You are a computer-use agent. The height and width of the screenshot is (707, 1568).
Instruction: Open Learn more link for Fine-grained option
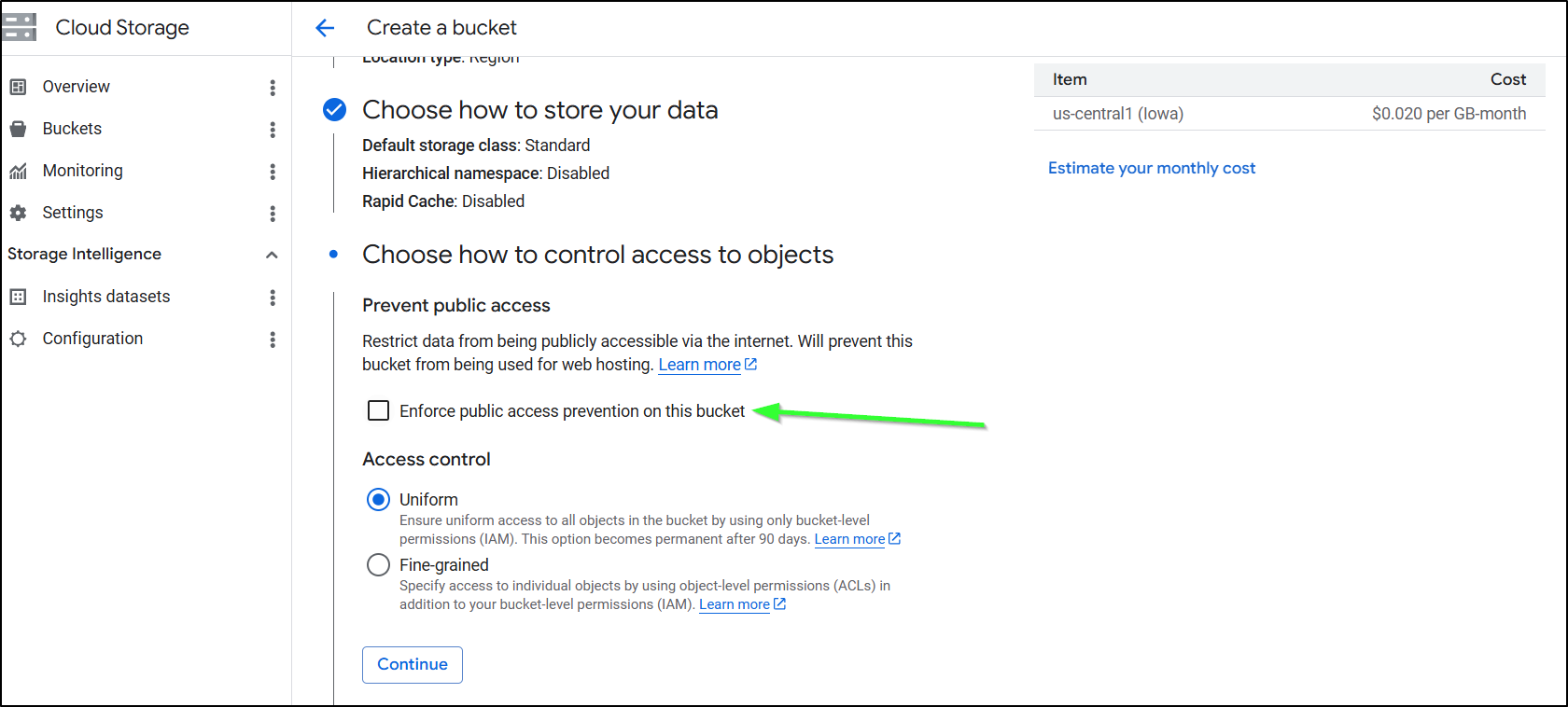pyautogui.click(x=735, y=604)
